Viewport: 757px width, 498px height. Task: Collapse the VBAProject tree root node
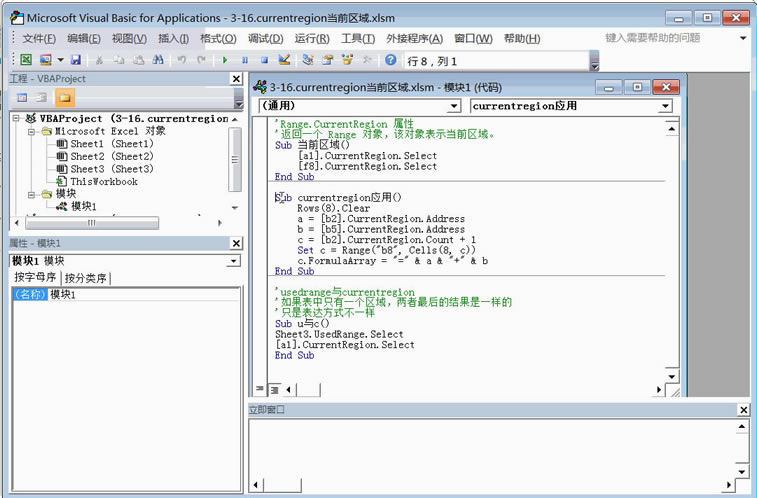16,118
